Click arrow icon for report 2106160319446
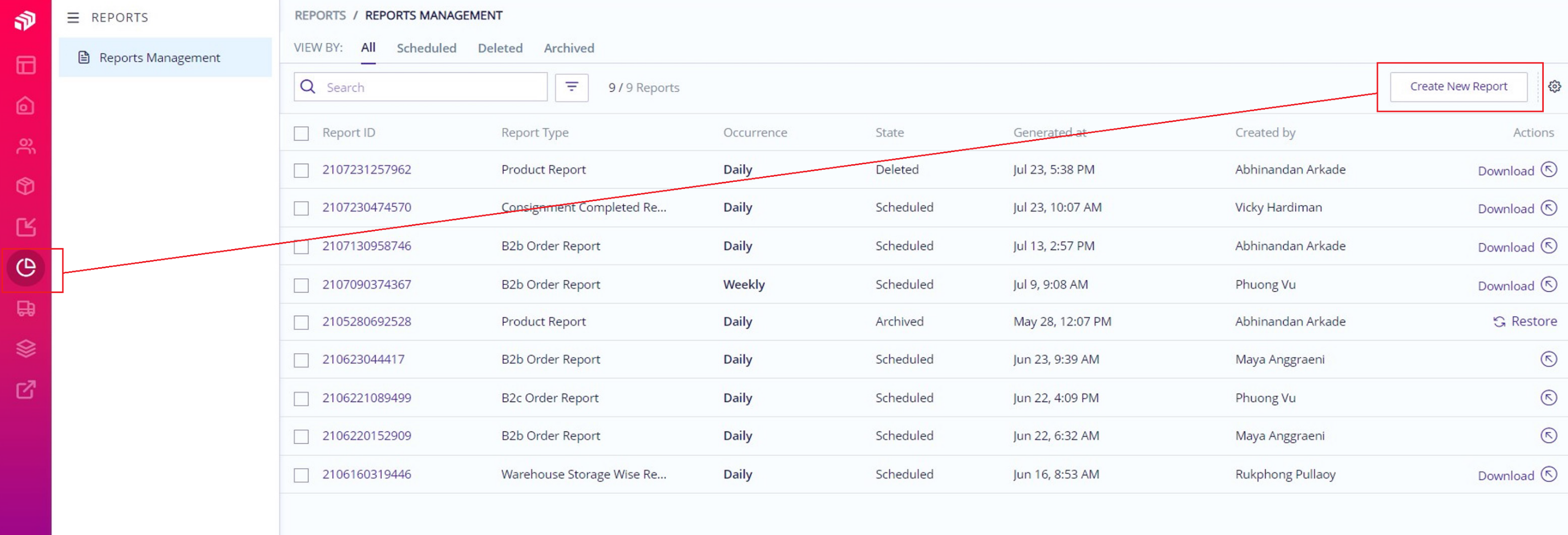The width and height of the screenshot is (1568, 535). (x=1549, y=474)
